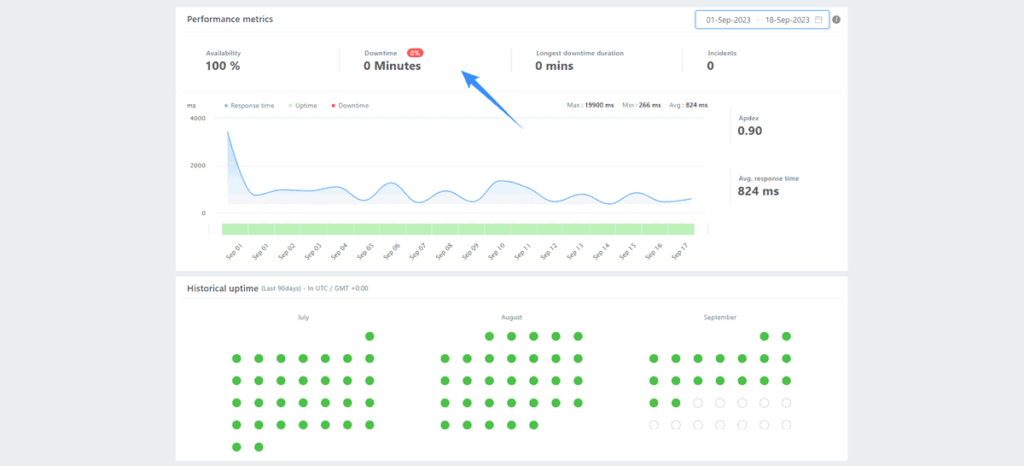Click the response time peak at chart start
Viewport: 1024px width, 466px height.
tap(228, 132)
